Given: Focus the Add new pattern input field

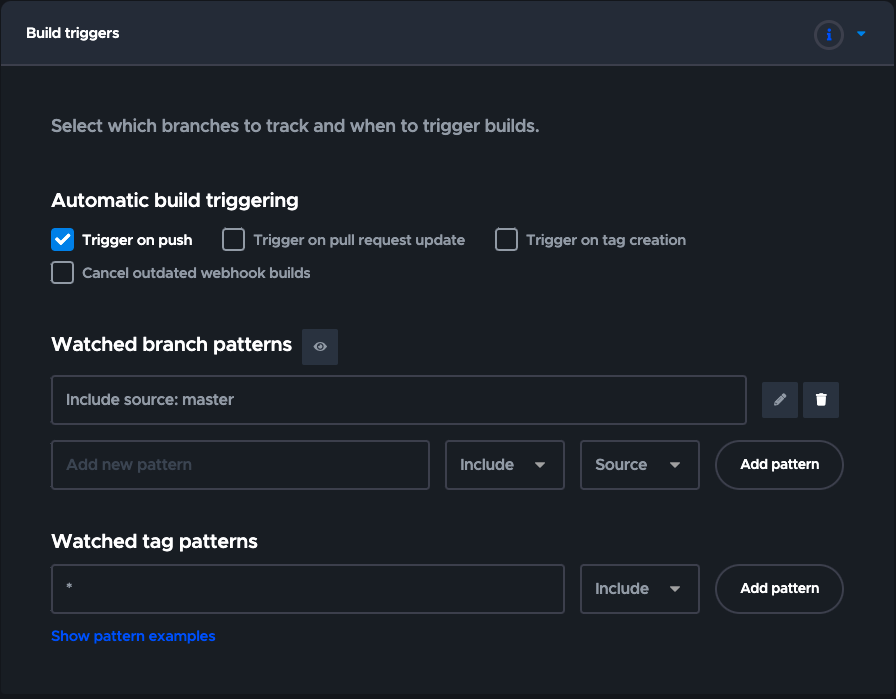Looking at the screenshot, I should pyautogui.click(x=240, y=465).
